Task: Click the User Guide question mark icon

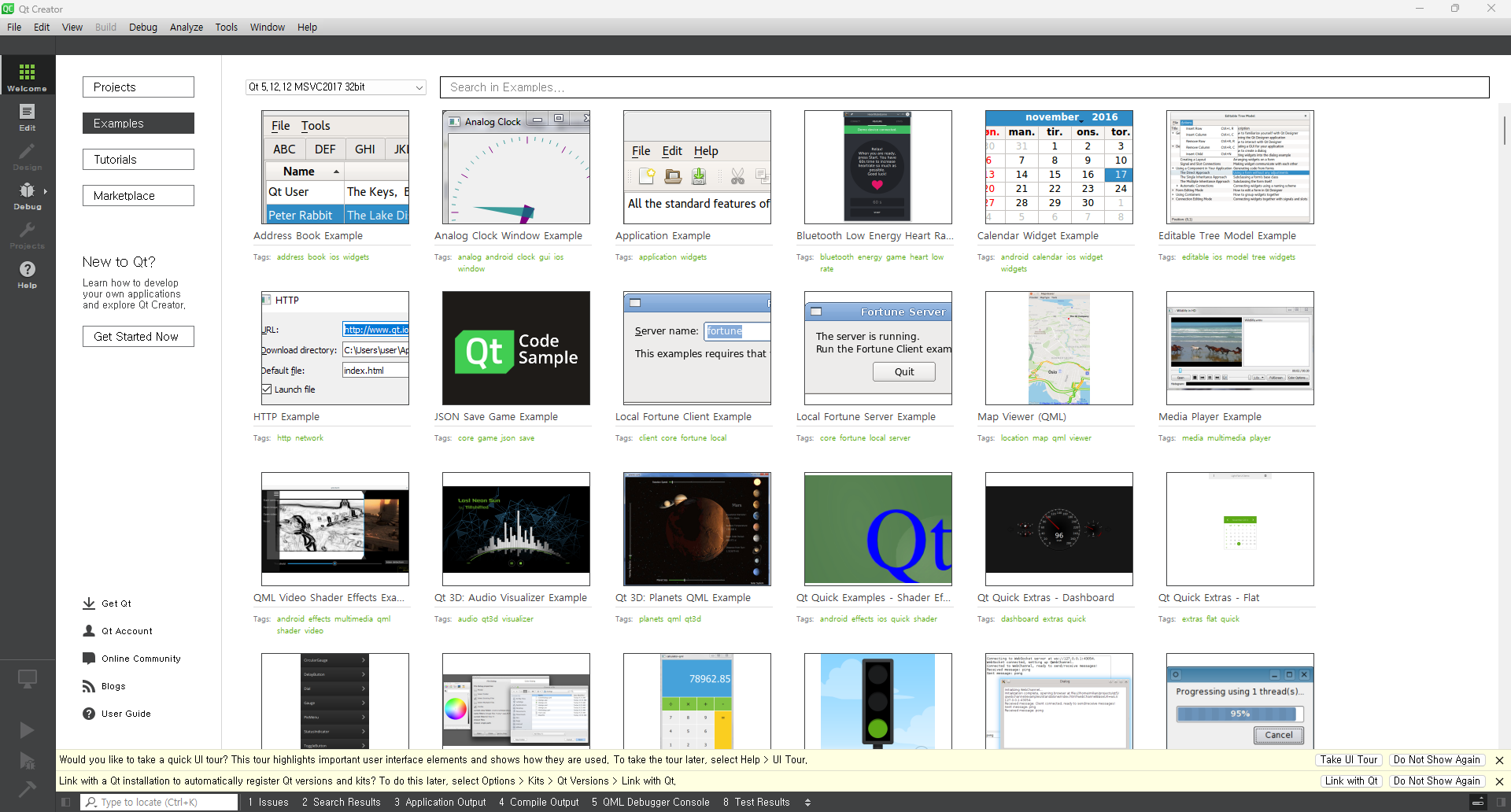Action: (89, 714)
